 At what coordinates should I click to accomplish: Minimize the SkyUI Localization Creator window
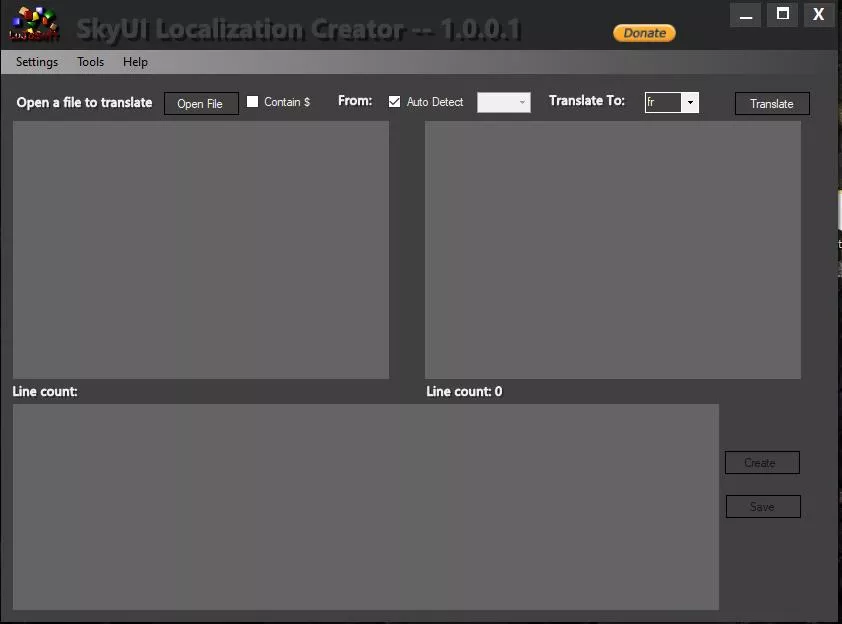pyautogui.click(x=745, y=14)
